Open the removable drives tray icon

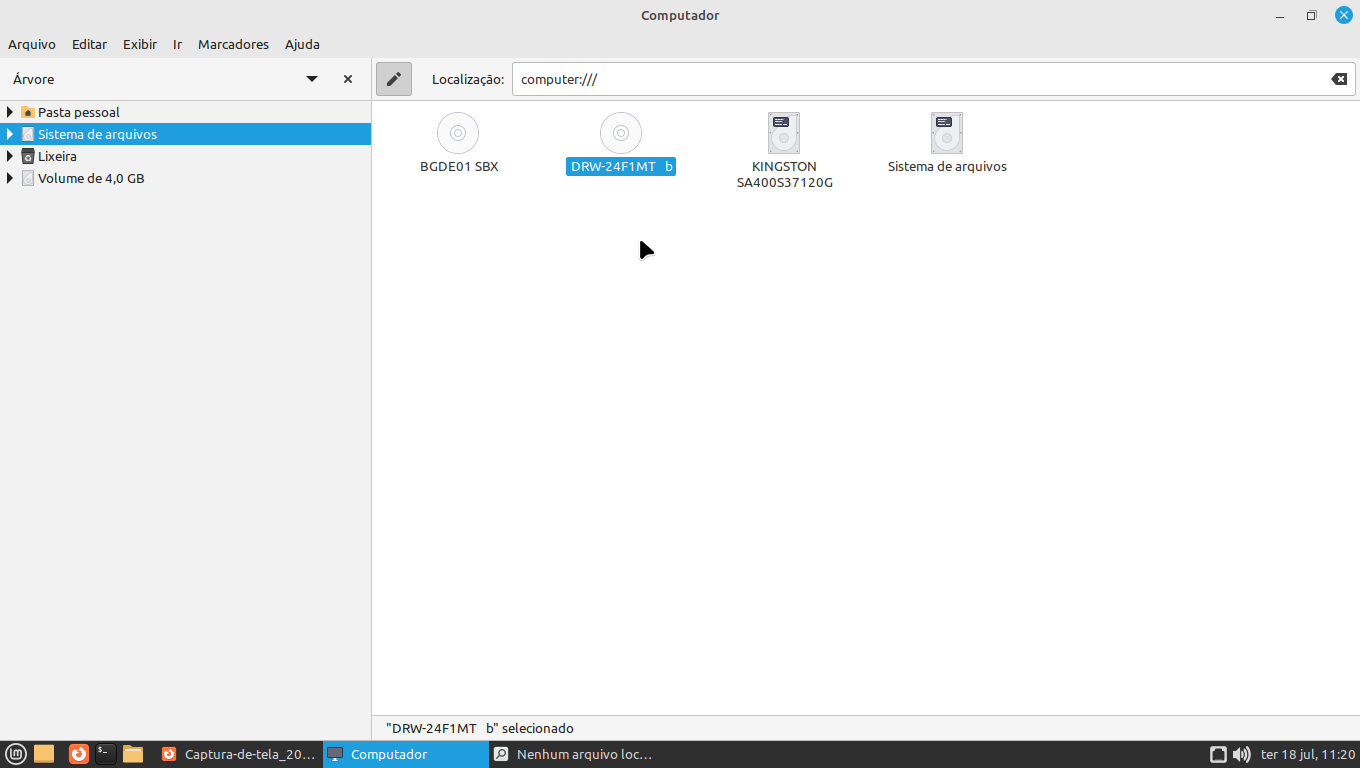1218,755
